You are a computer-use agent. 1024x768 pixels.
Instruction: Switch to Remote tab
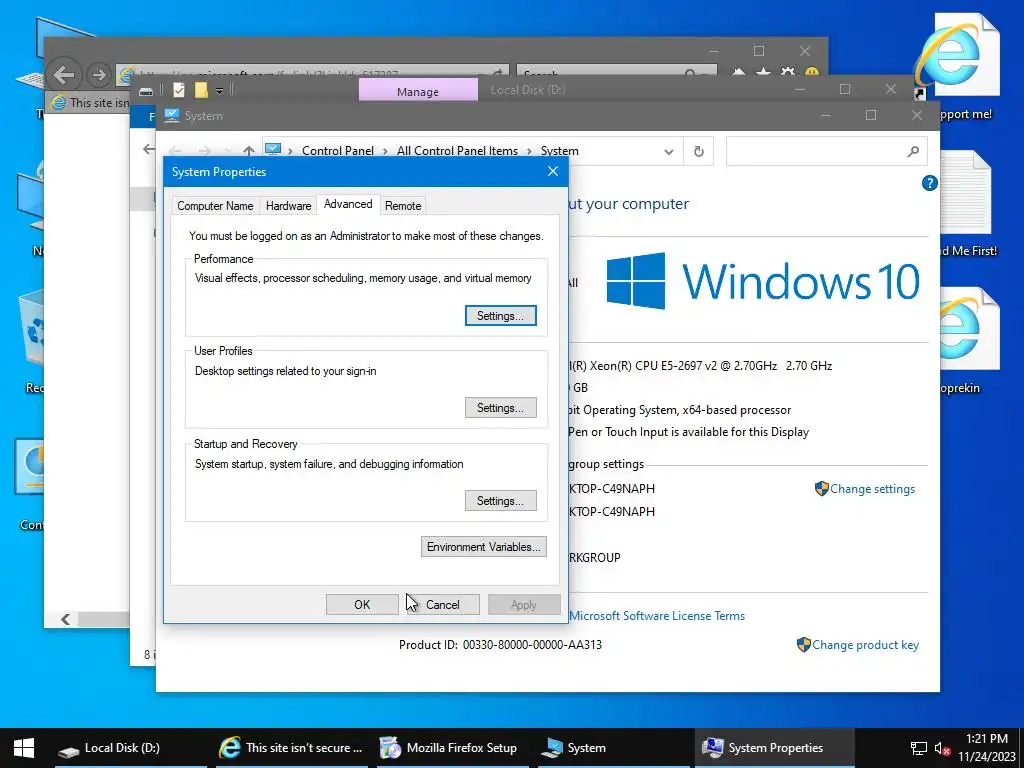coord(403,206)
